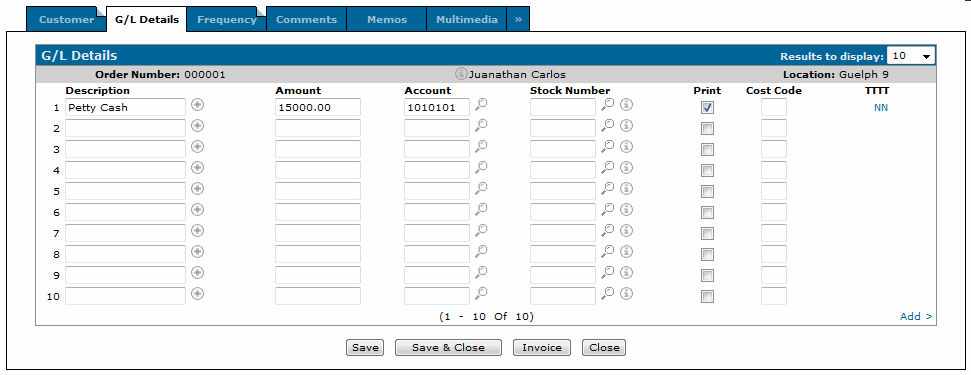Image resolution: width=971 pixels, height=375 pixels.
Task: Switch to the Frequency tab
Action: 227,19
